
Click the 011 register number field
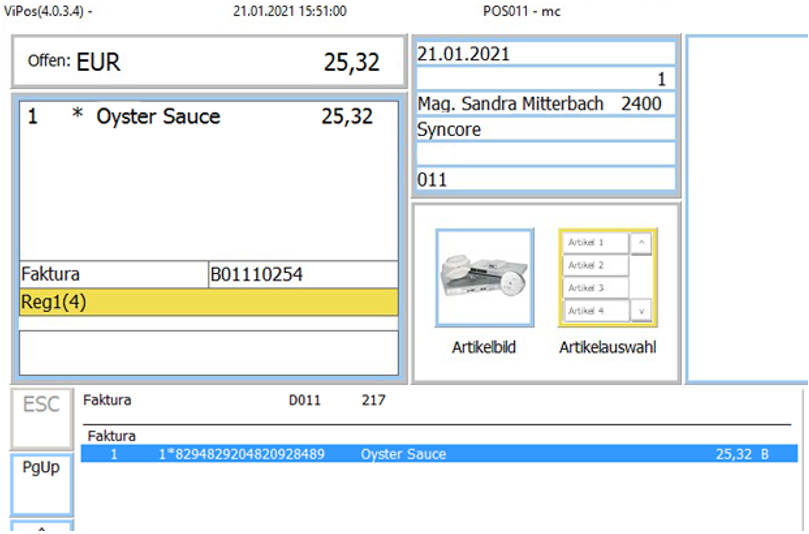(545, 180)
